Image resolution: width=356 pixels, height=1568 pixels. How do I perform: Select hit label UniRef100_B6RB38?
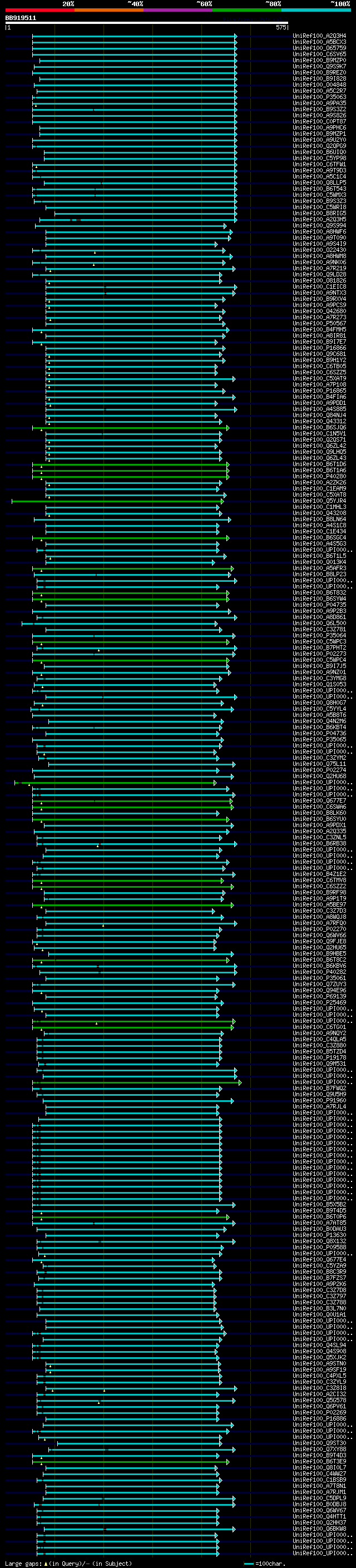(x=319, y=844)
